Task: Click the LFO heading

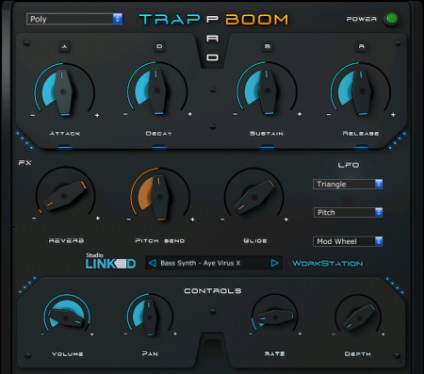Action: tap(348, 165)
